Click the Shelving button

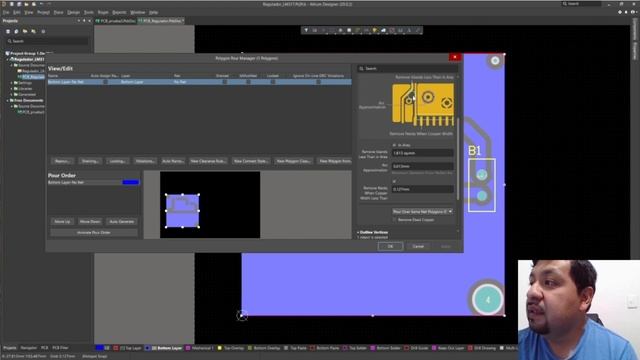tap(90, 161)
